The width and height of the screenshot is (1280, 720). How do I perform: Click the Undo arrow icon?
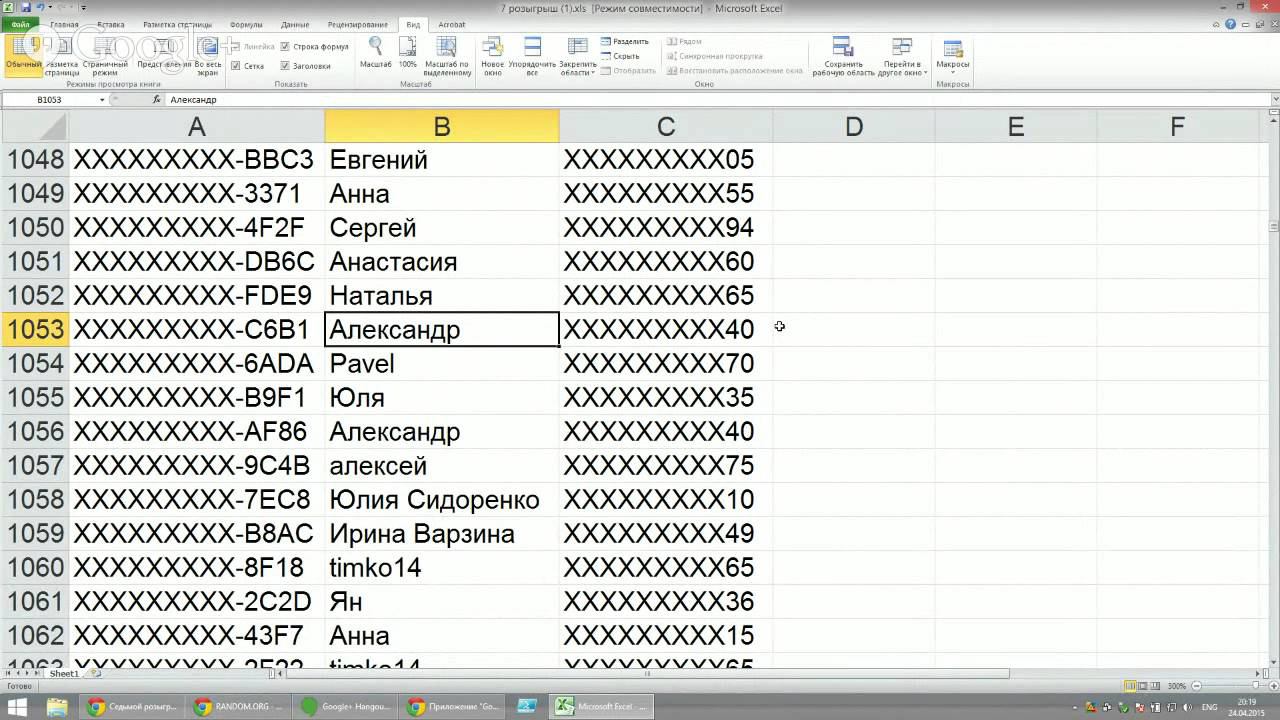tap(42, 8)
